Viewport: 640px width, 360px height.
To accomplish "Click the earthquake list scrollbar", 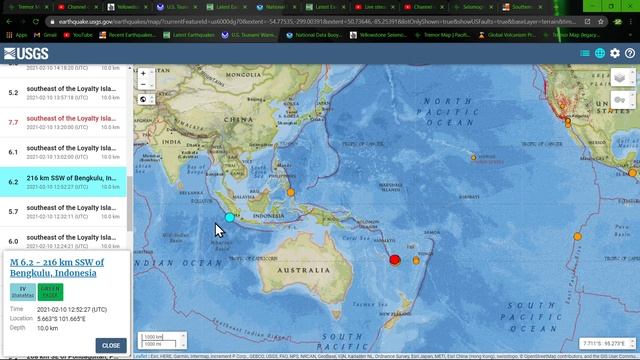I will (x=129, y=203).
